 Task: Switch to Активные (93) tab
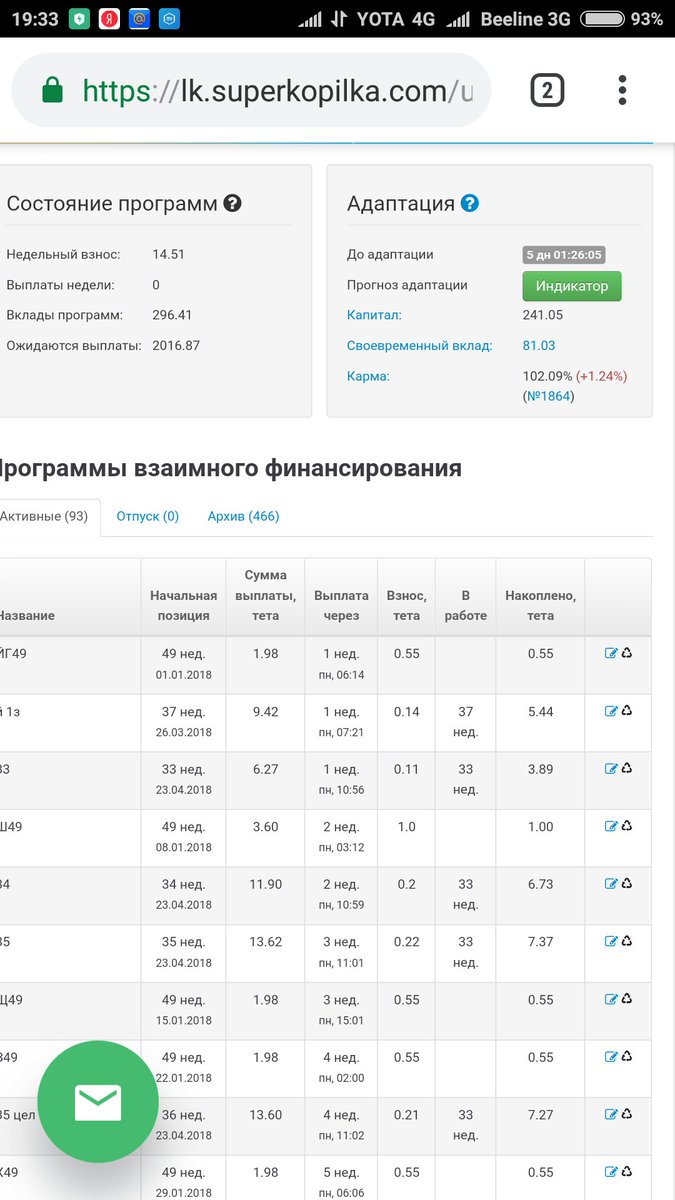click(x=44, y=517)
